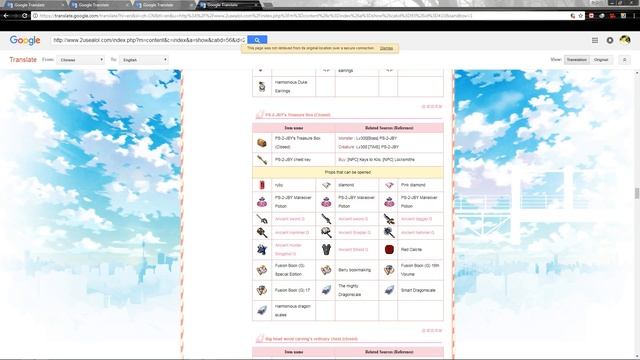
Task: Bookmark this page with the star icon
Action: pos(580,16)
